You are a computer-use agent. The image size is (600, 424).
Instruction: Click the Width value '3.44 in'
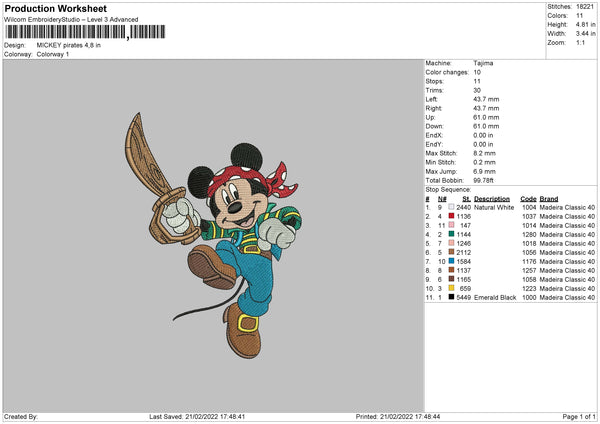click(585, 34)
